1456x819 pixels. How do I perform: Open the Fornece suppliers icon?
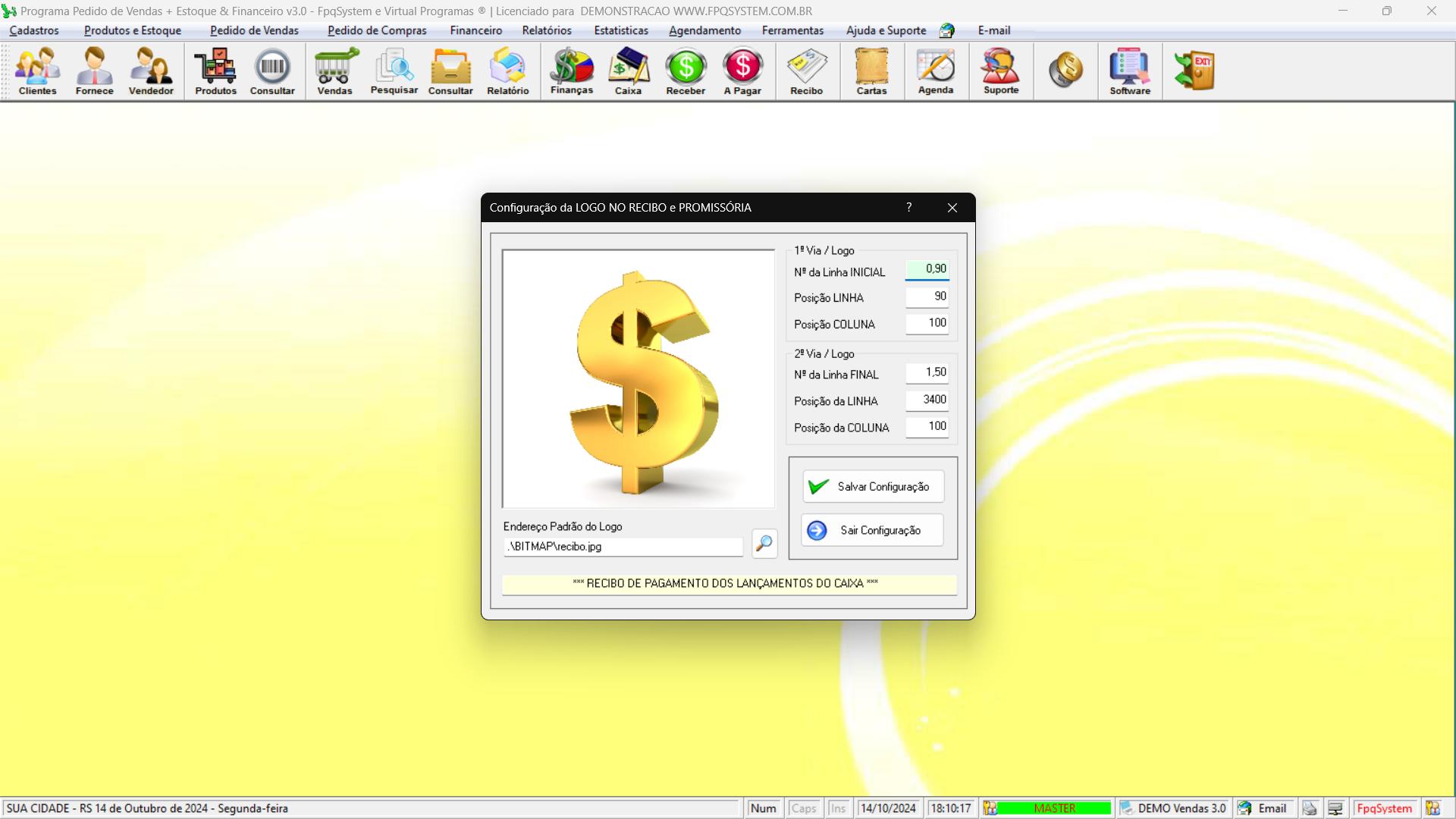94,71
